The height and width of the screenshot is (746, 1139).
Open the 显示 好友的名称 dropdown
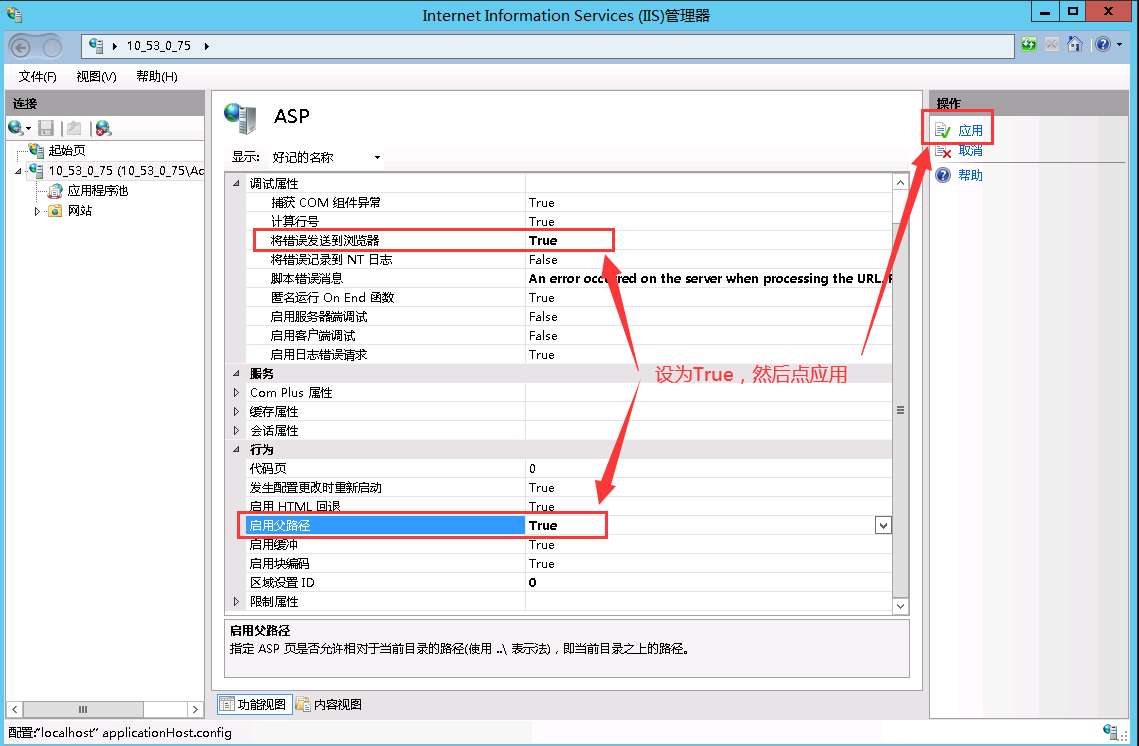click(x=377, y=157)
